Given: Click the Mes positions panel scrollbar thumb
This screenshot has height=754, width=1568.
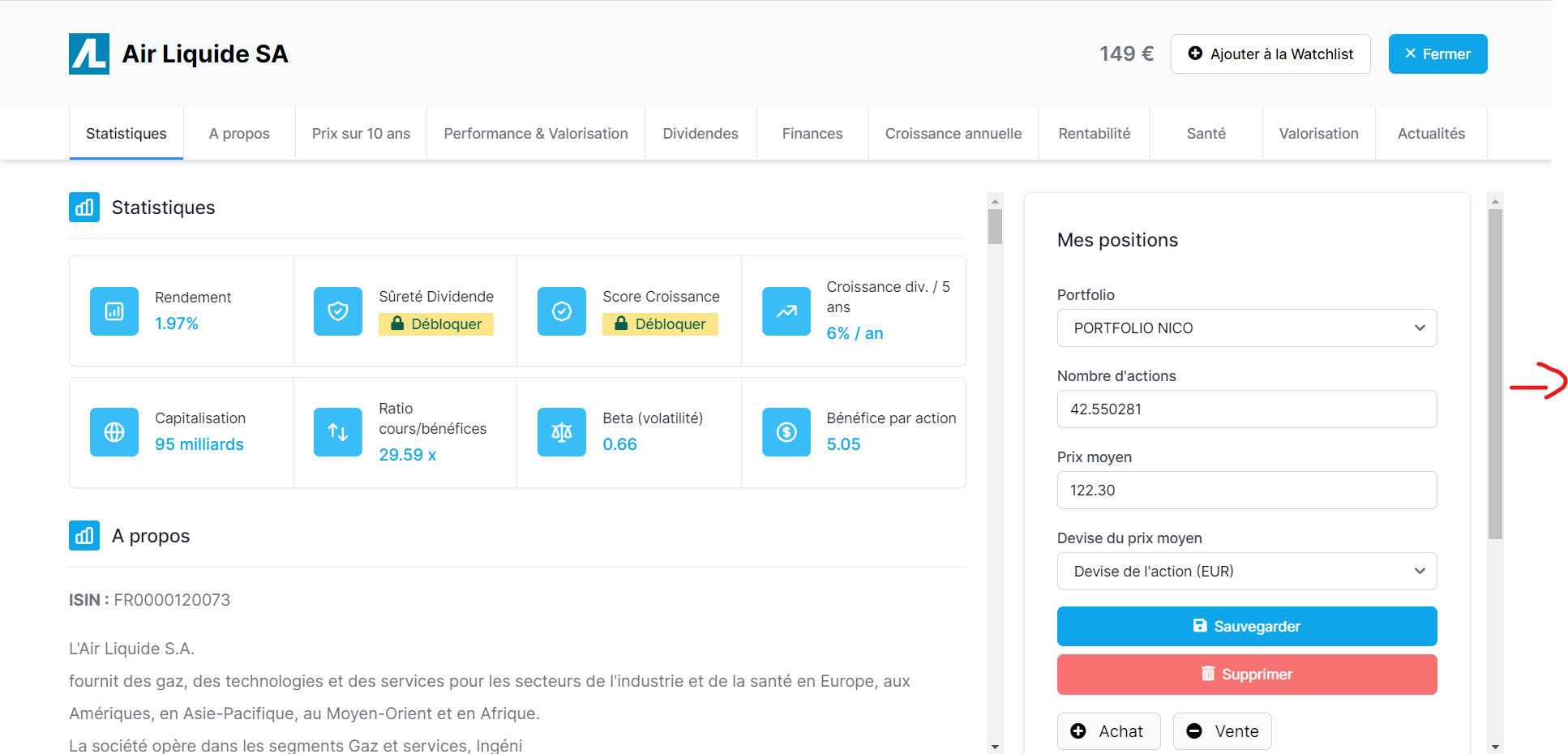Looking at the screenshot, I should [x=1496, y=374].
